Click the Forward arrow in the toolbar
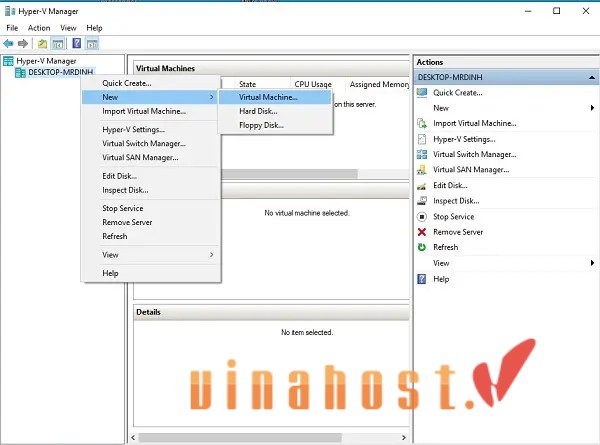 tap(24, 44)
